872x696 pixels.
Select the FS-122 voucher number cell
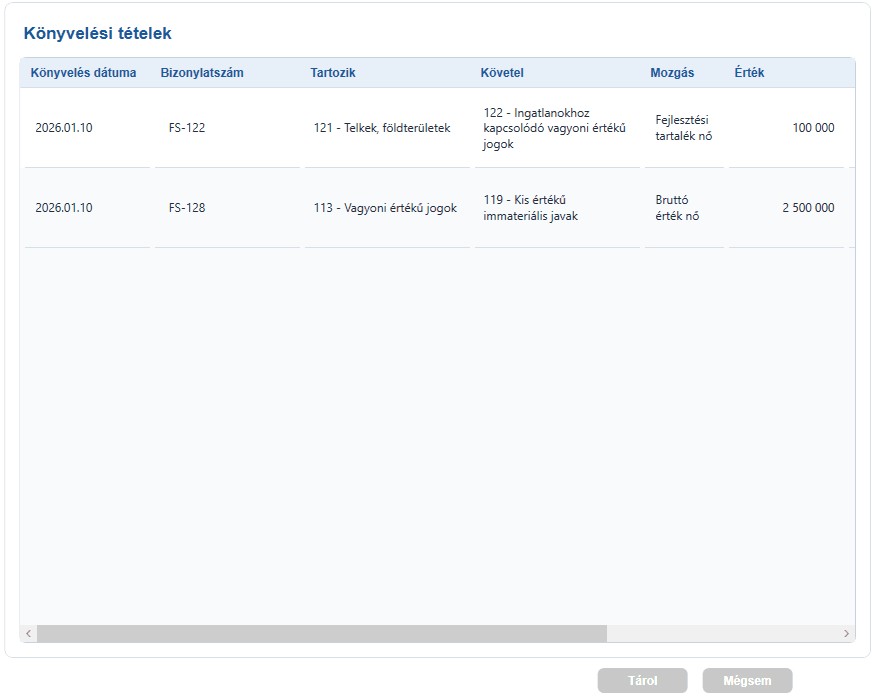(227, 128)
